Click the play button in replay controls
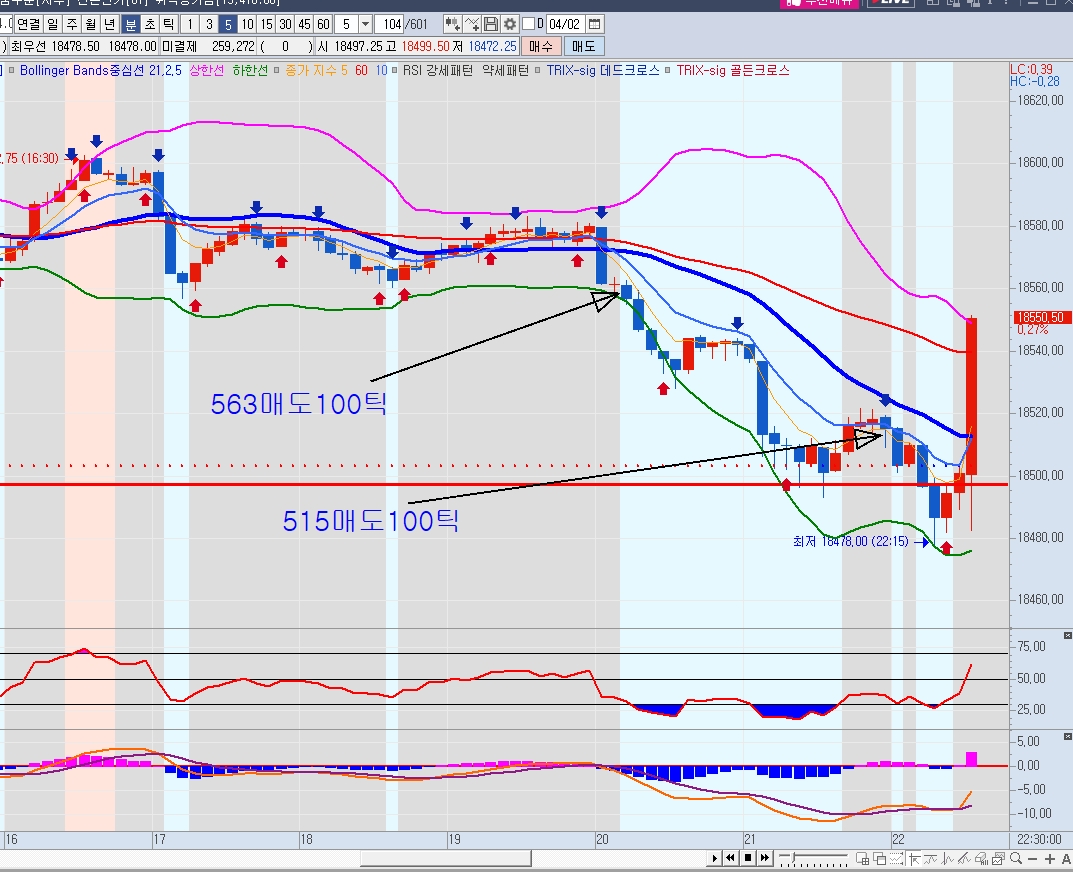This screenshot has width=1073, height=872. (x=714, y=858)
